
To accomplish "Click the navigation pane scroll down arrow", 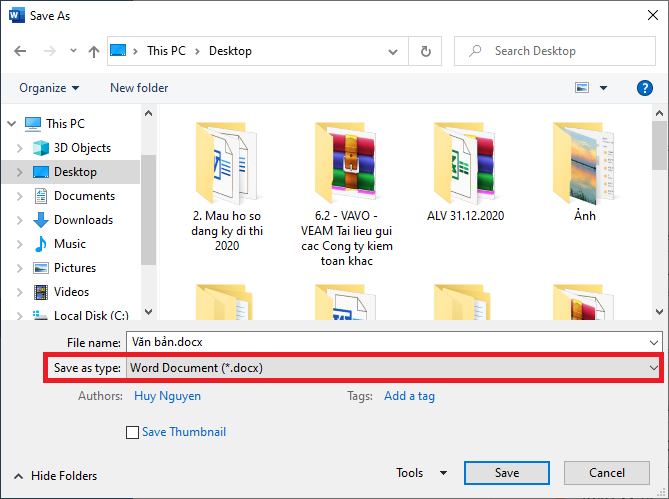I will (148, 312).
